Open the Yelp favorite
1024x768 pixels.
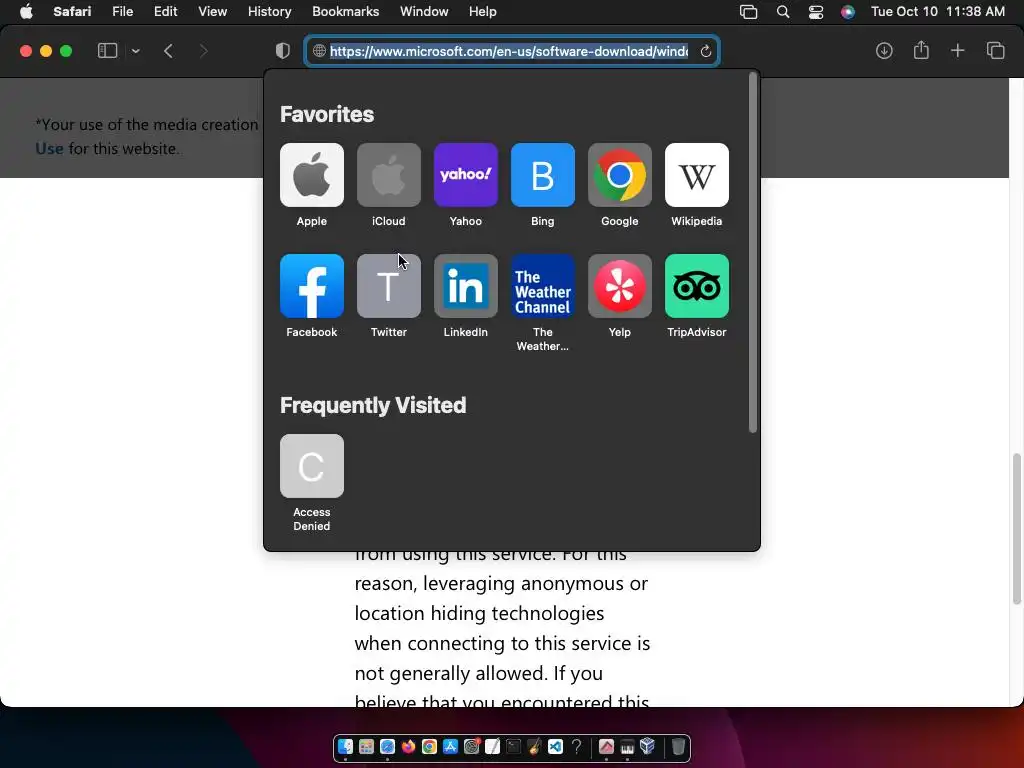(620, 286)
